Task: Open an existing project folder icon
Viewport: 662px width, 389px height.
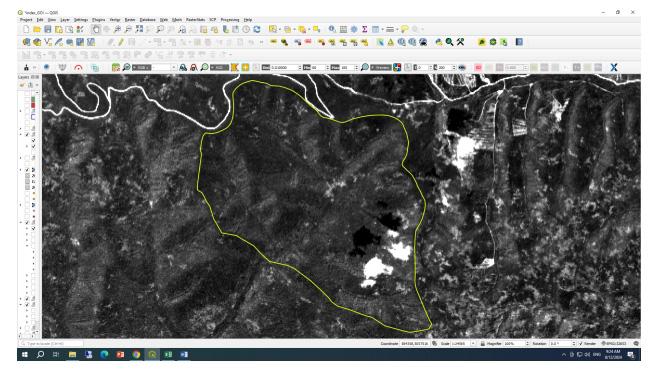Action: [37, 29]
